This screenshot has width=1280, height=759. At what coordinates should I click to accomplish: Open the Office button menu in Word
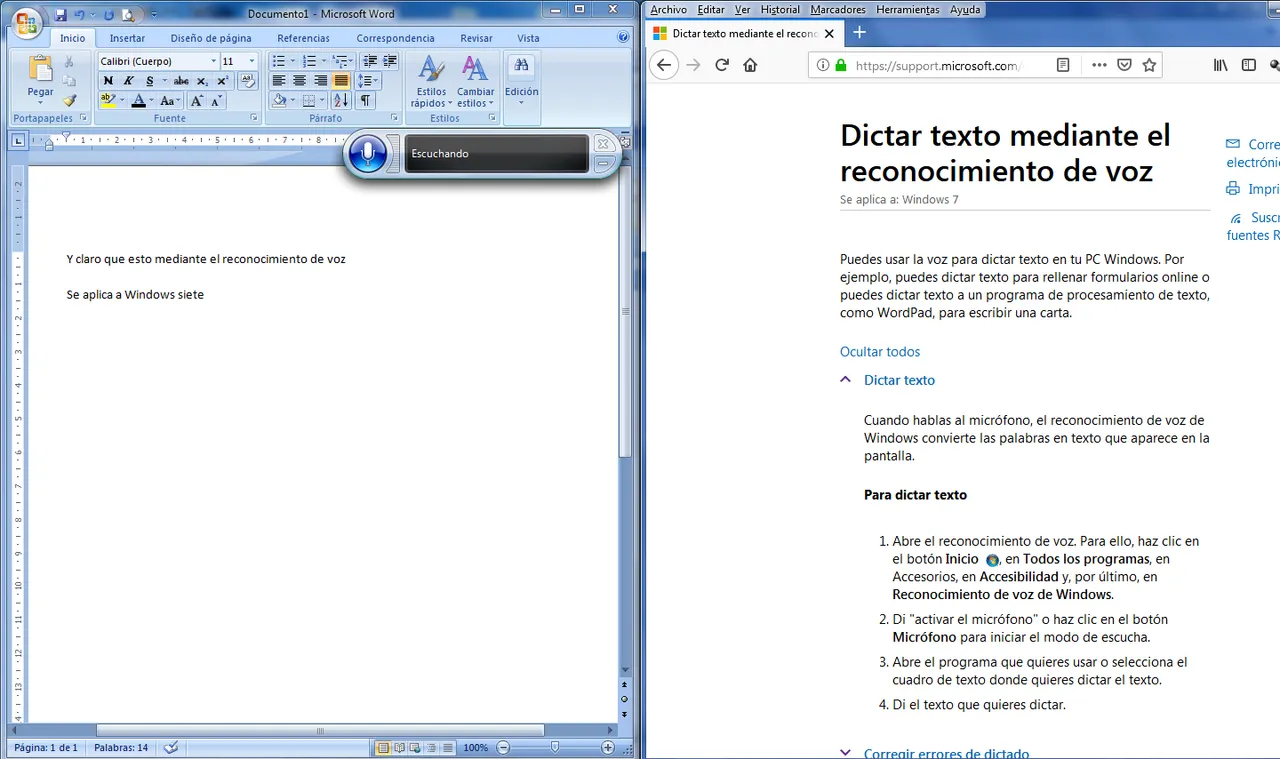[27, 22]
